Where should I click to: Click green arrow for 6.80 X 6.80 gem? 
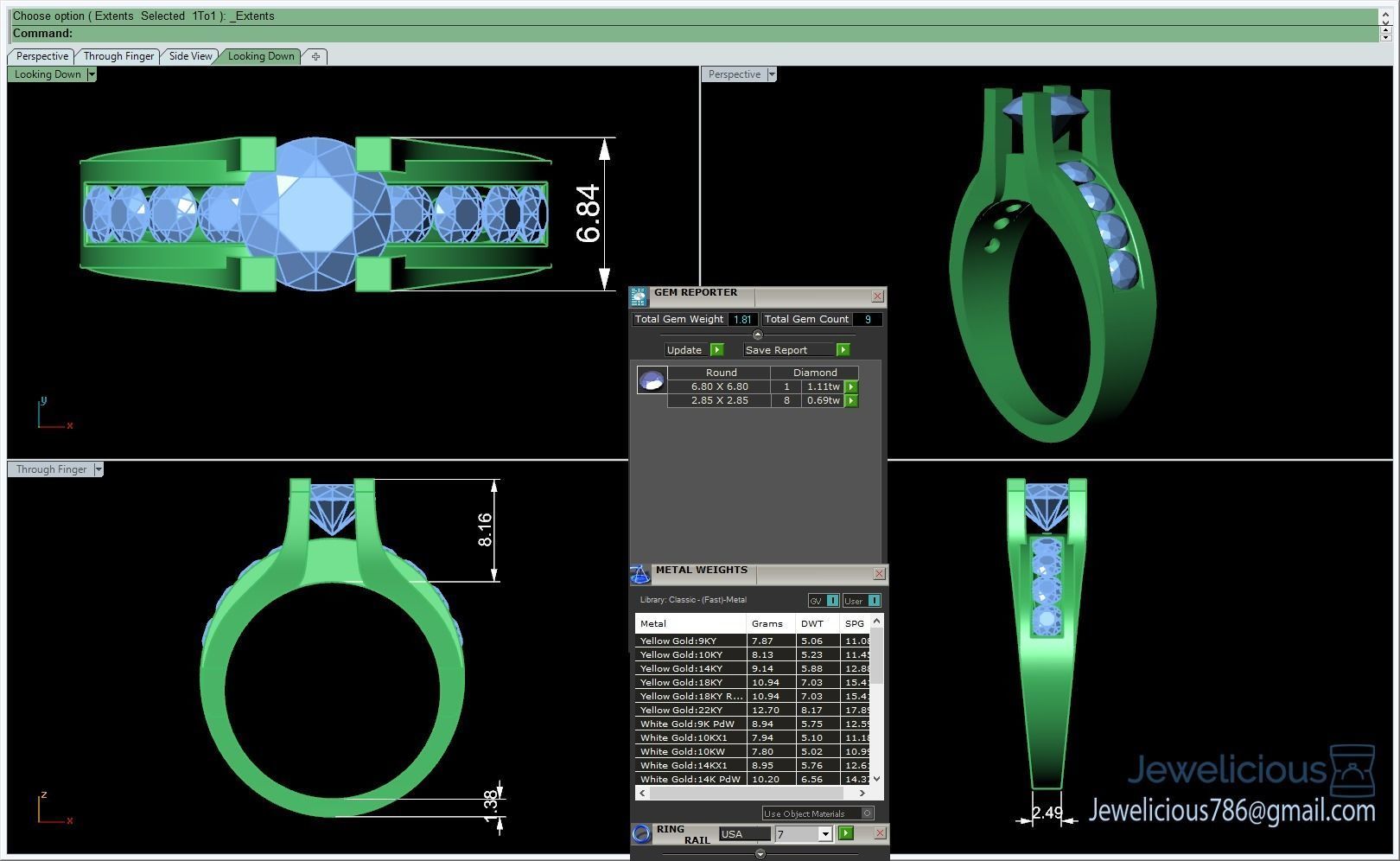(x=851, y=387)
